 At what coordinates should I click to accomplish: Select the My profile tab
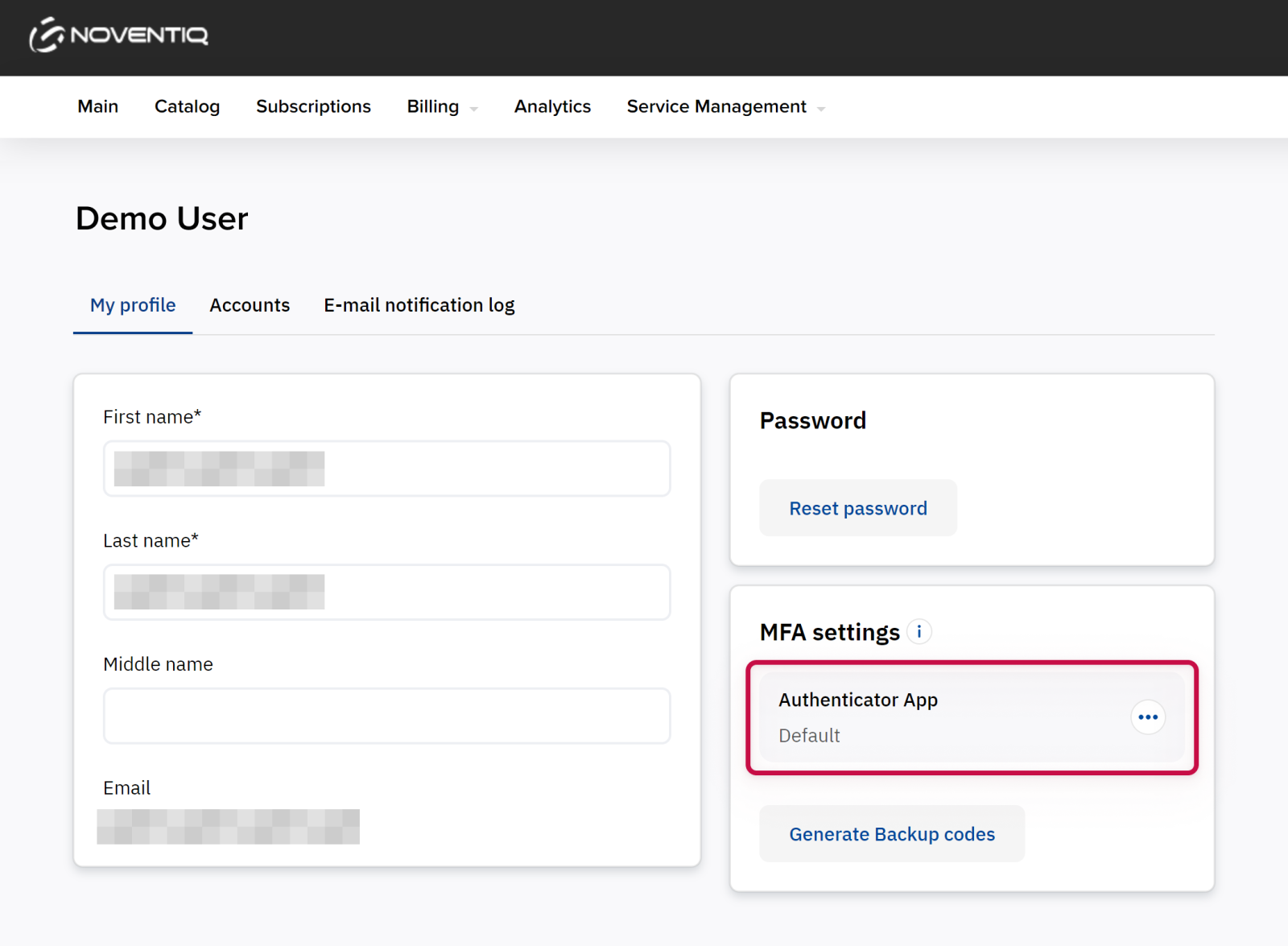click(133, 305)
